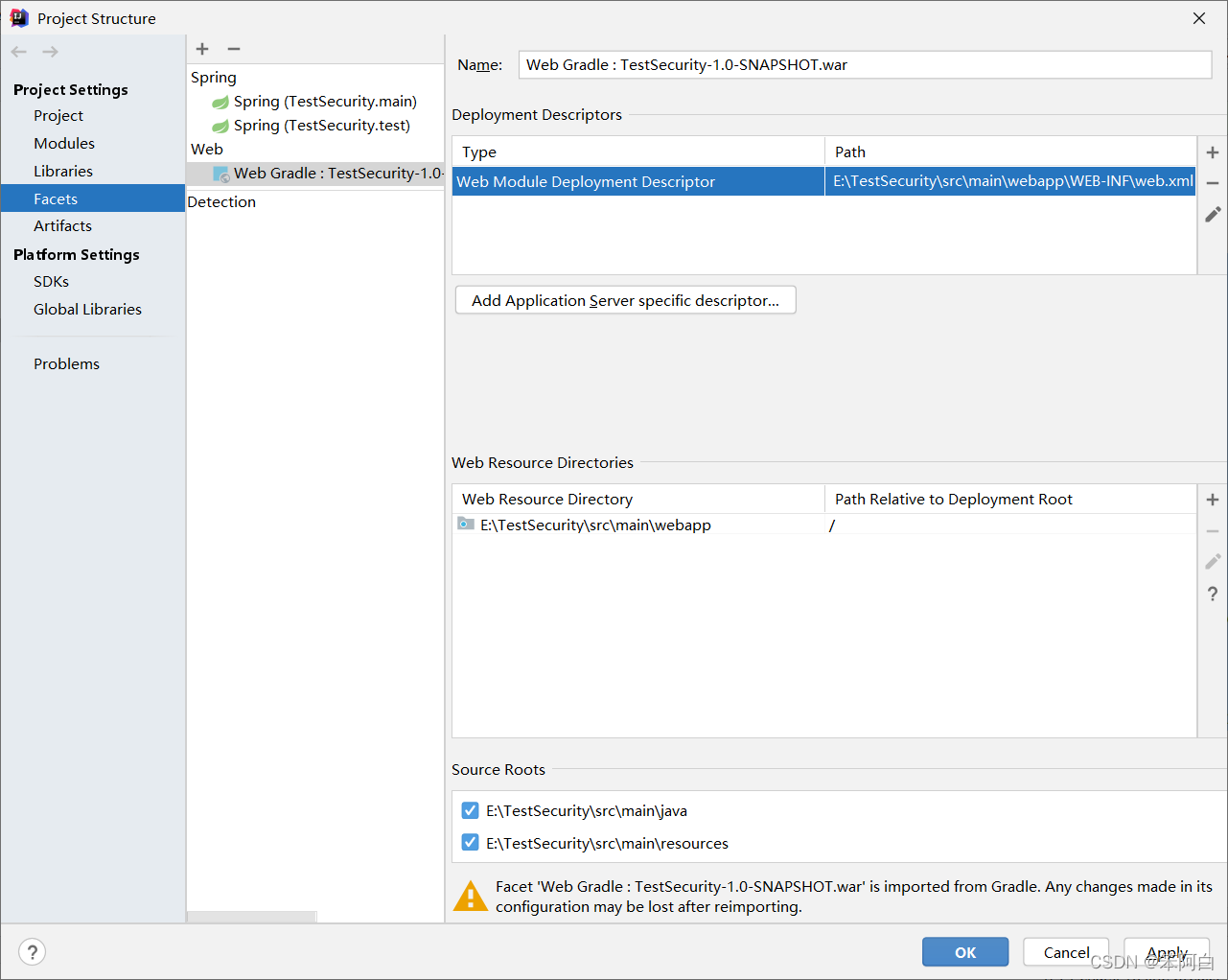1228x980 pixels.
Task: Add a deployment descriptor with the plus icon
Action: 1213,152
